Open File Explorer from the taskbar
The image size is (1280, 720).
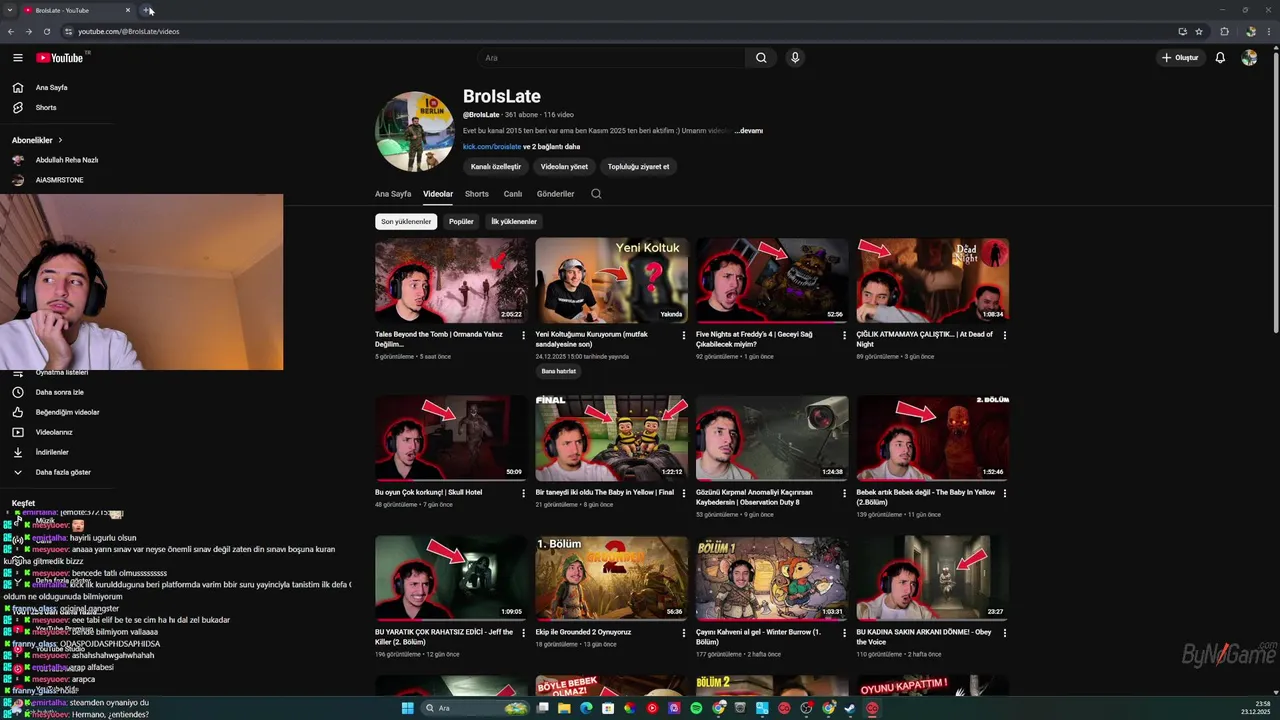coord(563,708)
